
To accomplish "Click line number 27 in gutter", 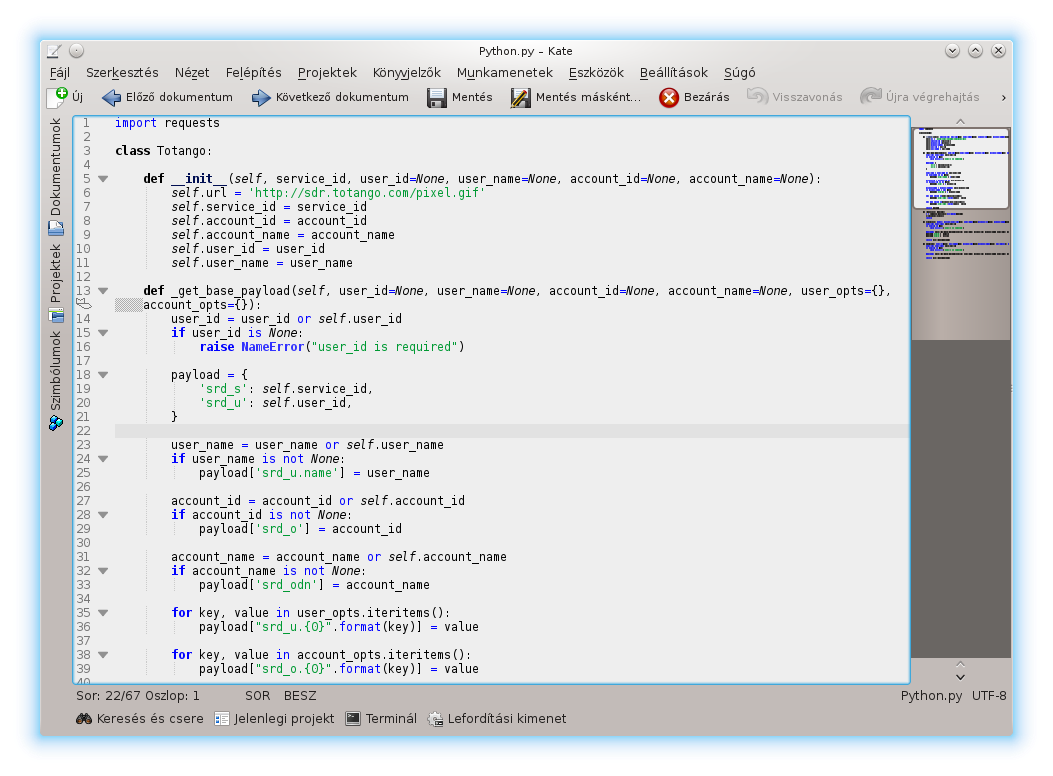I will pos(83,501).
